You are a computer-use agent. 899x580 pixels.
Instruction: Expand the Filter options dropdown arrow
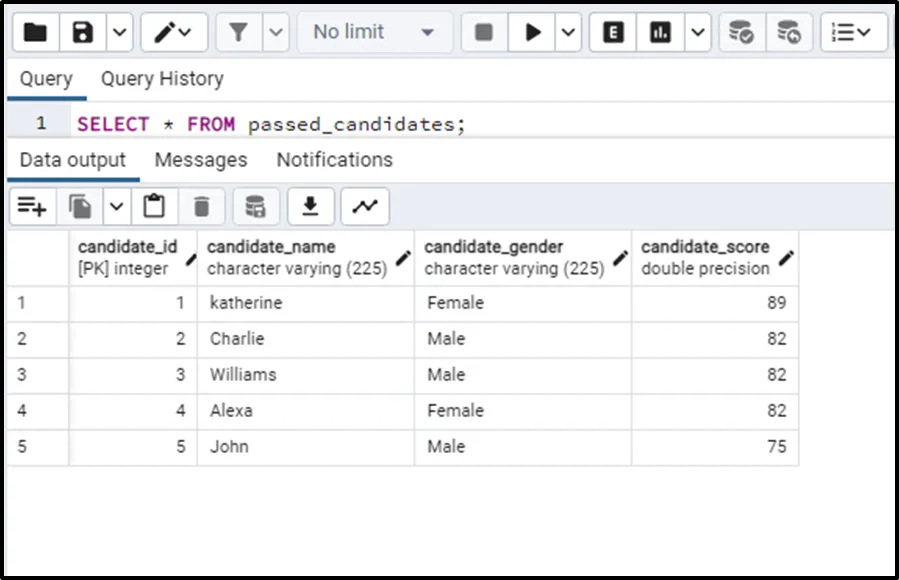[x=275, y=33]
